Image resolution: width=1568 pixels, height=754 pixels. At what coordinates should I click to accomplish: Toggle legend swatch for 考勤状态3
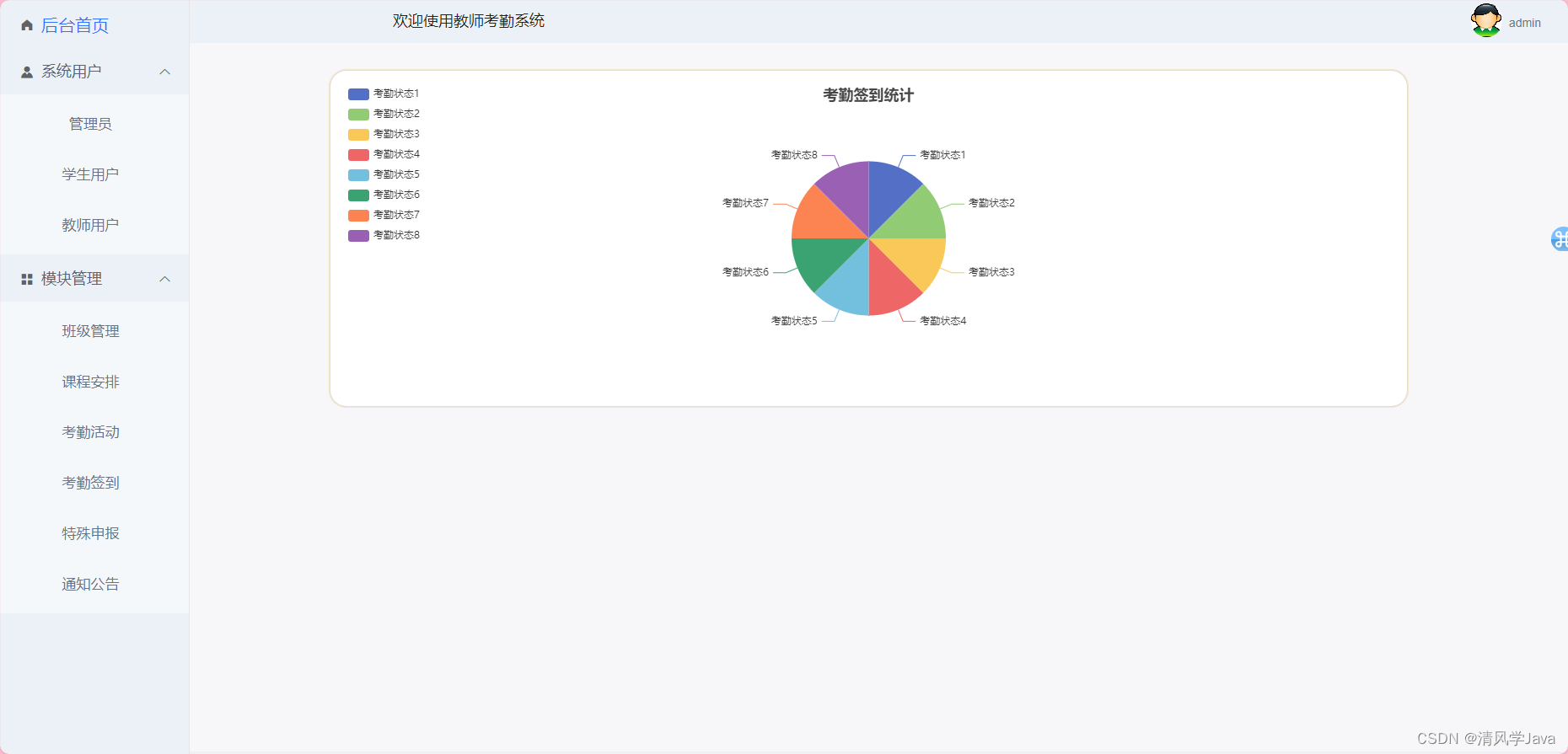click(358, 134)
